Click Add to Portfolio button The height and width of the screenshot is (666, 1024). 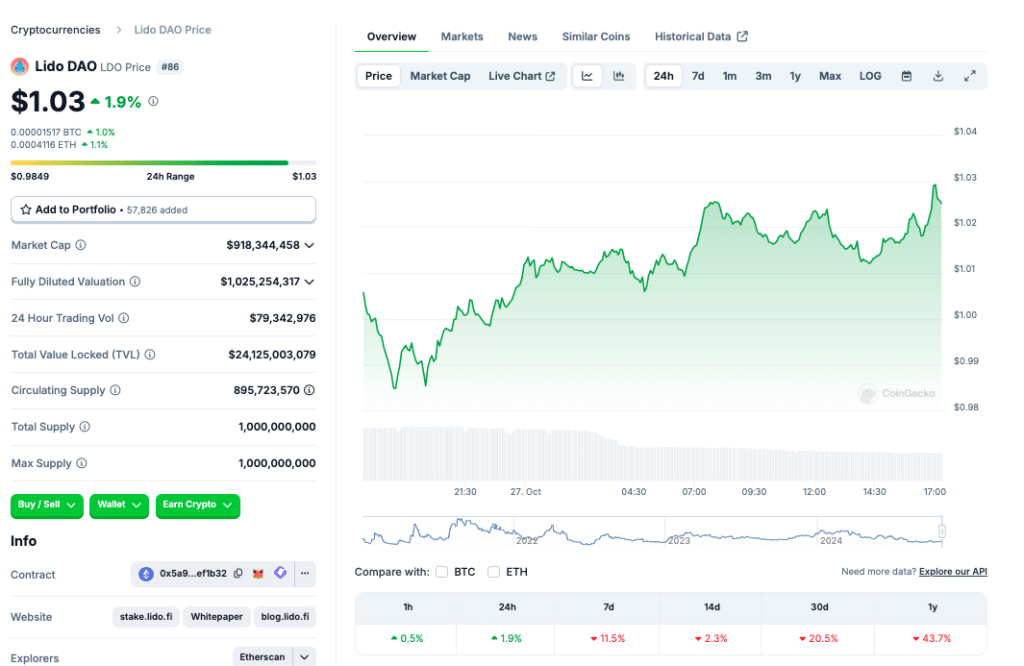pyautogui.click(x=163, y=210)
